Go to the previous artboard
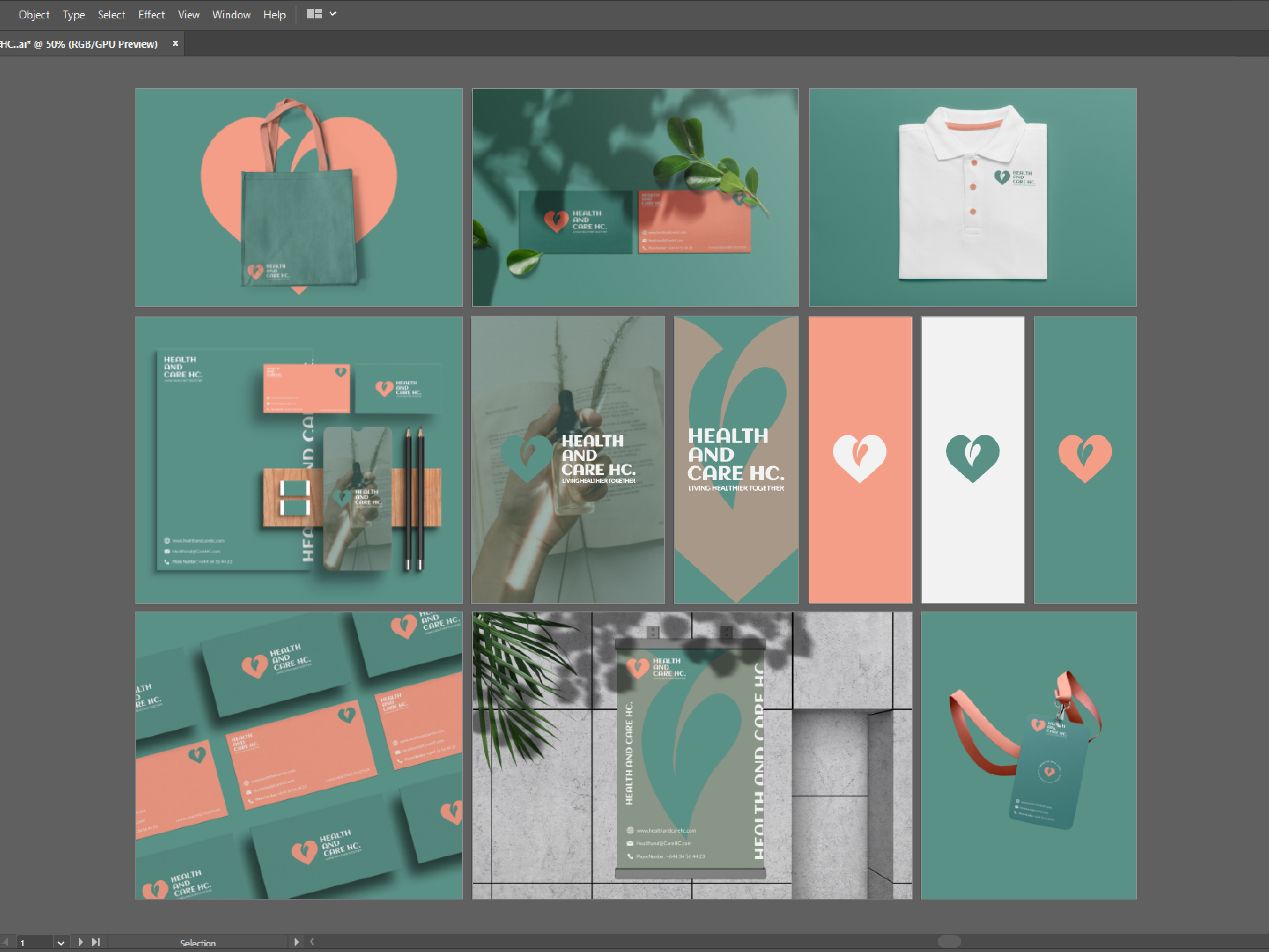The width and height of the screenshot is (1269, 952). point(5,942)
